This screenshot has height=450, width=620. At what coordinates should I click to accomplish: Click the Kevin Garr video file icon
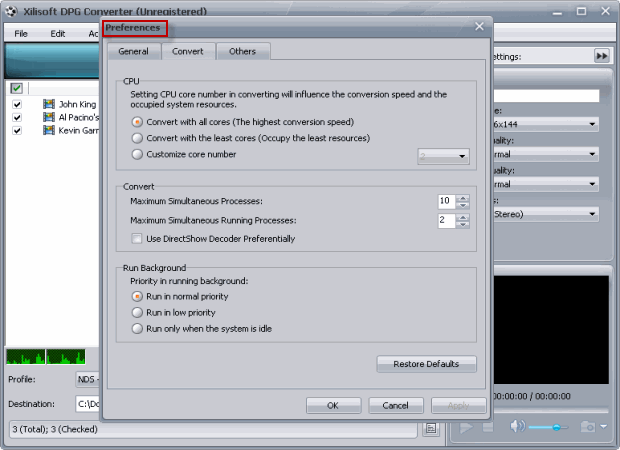click(49, 130)
